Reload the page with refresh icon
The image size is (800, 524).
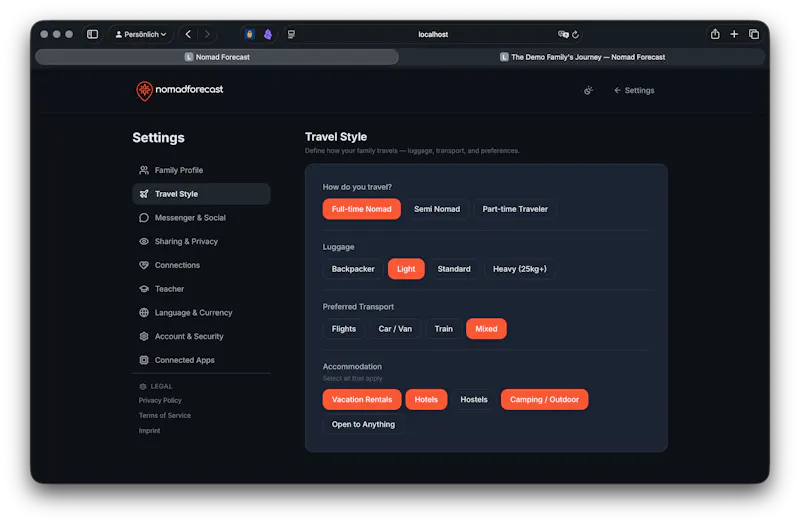pos(576,34)
